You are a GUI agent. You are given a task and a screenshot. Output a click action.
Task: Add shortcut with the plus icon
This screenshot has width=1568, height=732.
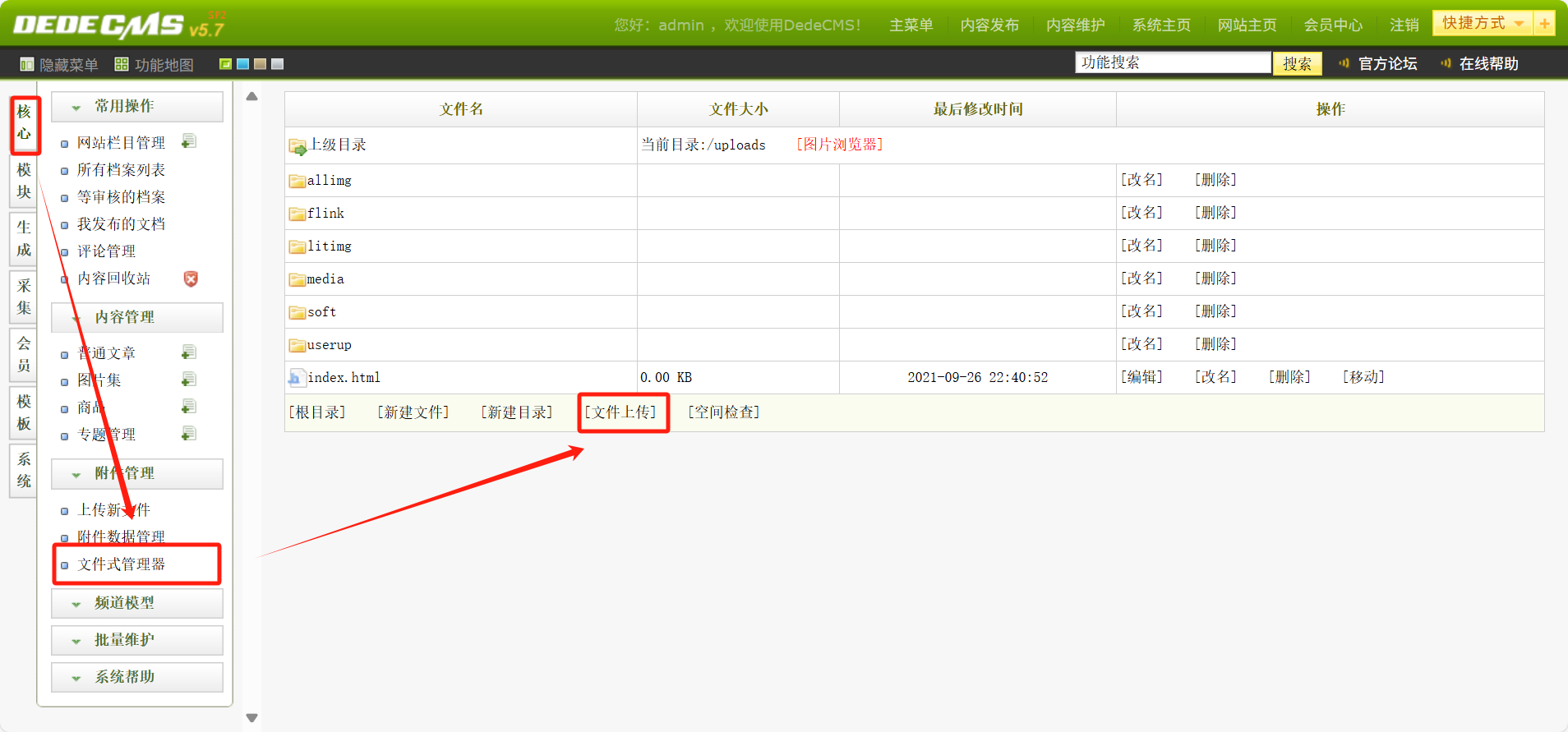(x=1544, y=24)
